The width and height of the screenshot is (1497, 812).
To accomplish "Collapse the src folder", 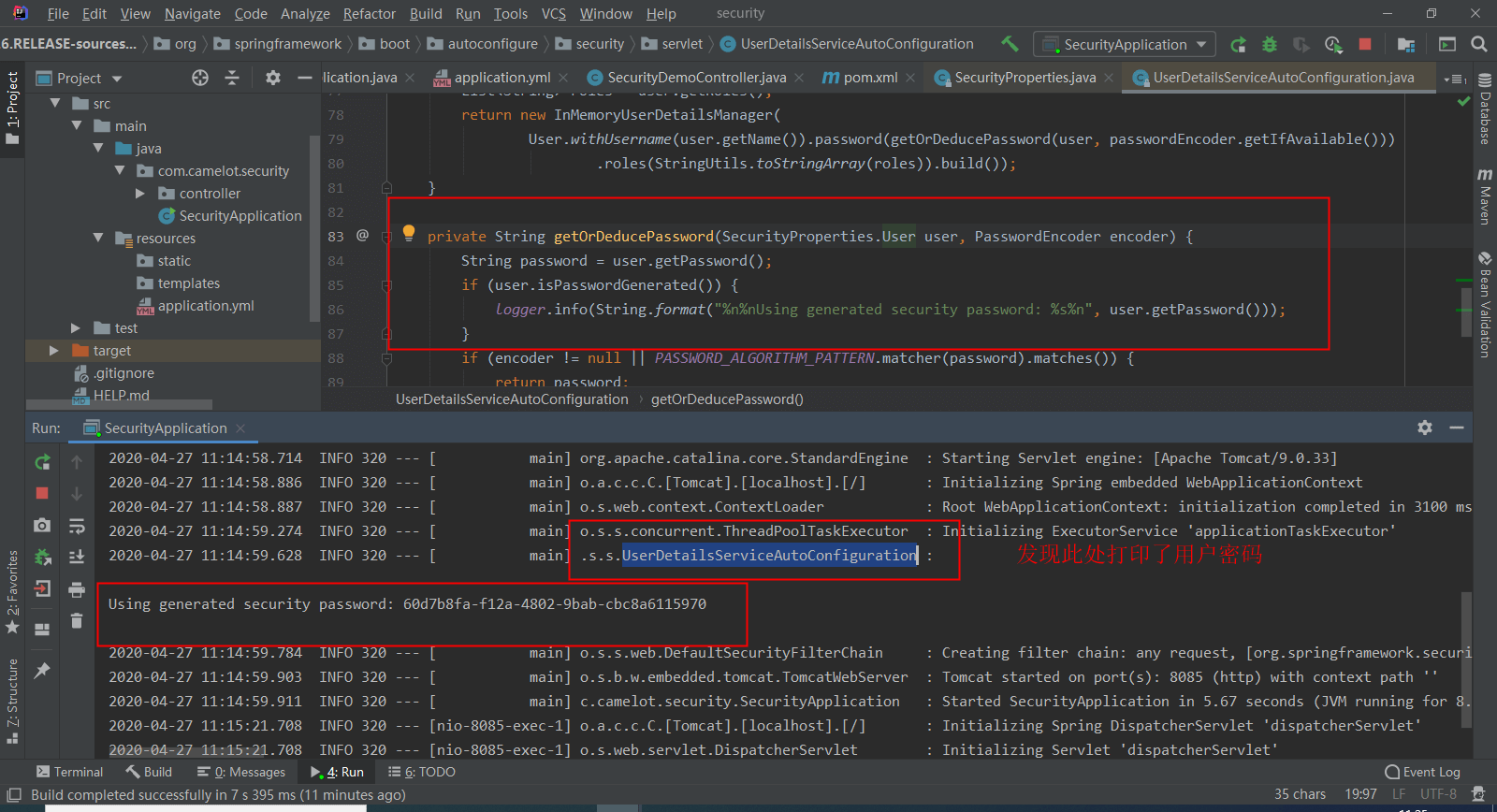I will tap(55, 103).
